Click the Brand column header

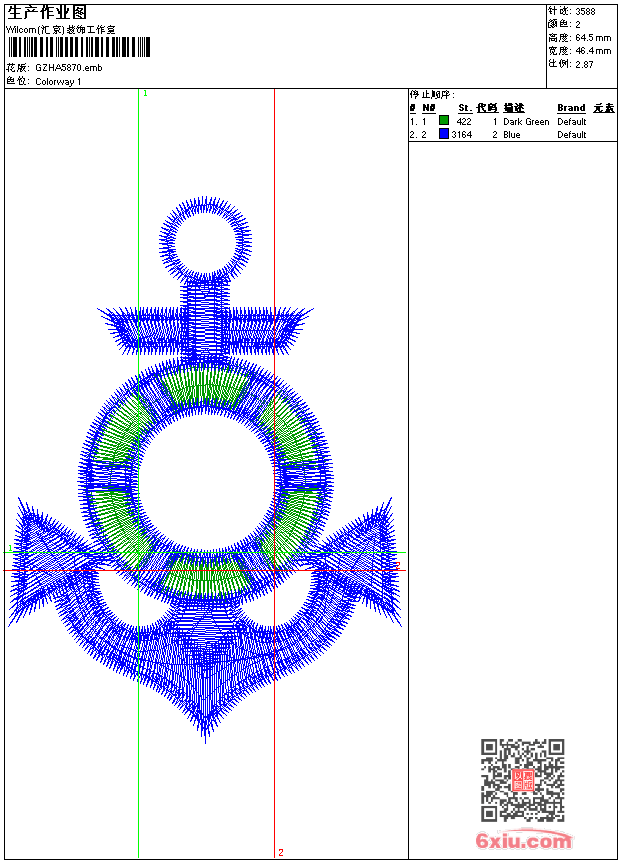(571, 108)
